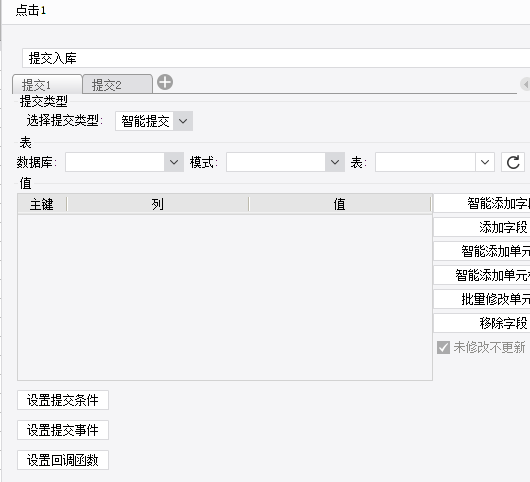Toggle the 未修改不更新 checkbox
The image size is (530, 482).
(x=443, y=347)
